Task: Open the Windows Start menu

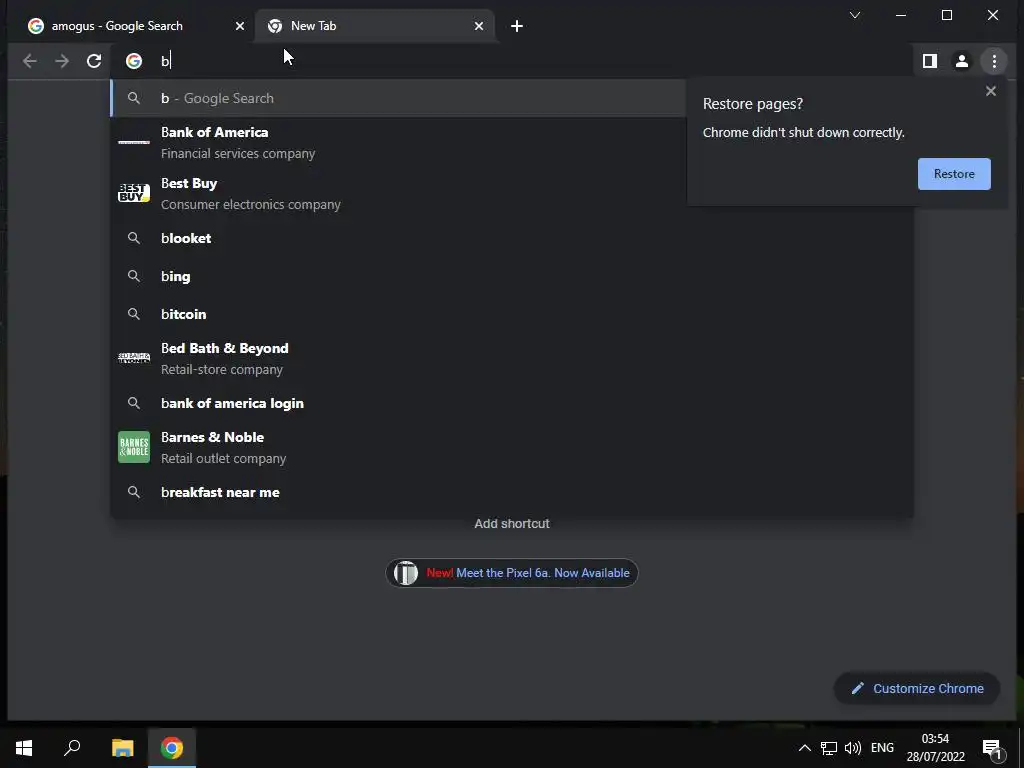Action: click(24, 748)
